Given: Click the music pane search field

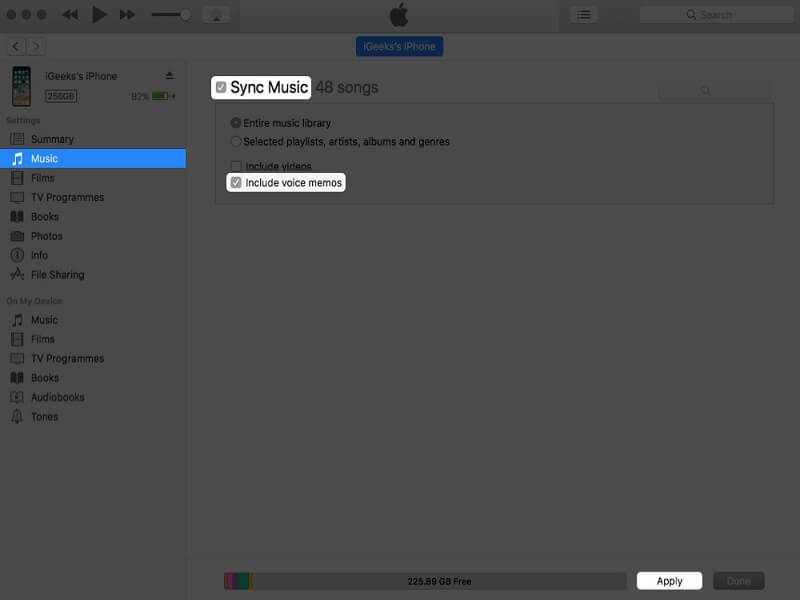Looking at the screenshot, I should pyautogui.click(x=714, y=90).
